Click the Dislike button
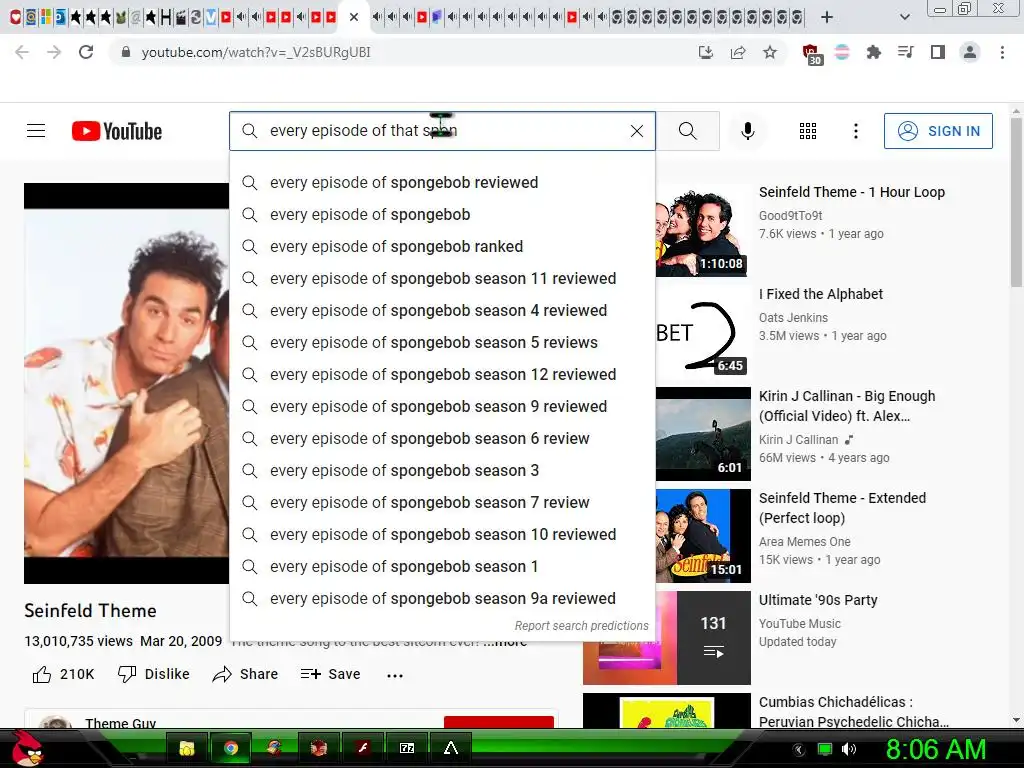This screenshot has height=768, width=1024. click(153, 674)
